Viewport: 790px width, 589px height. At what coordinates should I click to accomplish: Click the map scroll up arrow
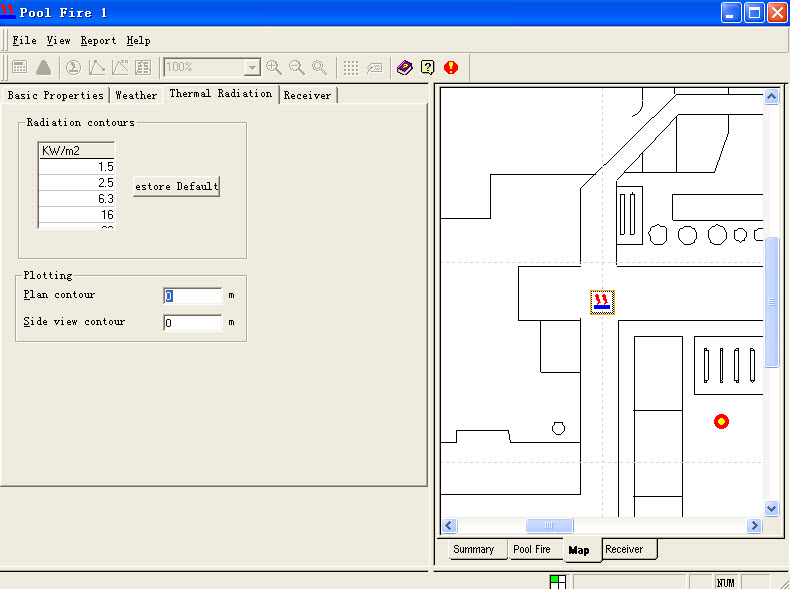point(771,96)
